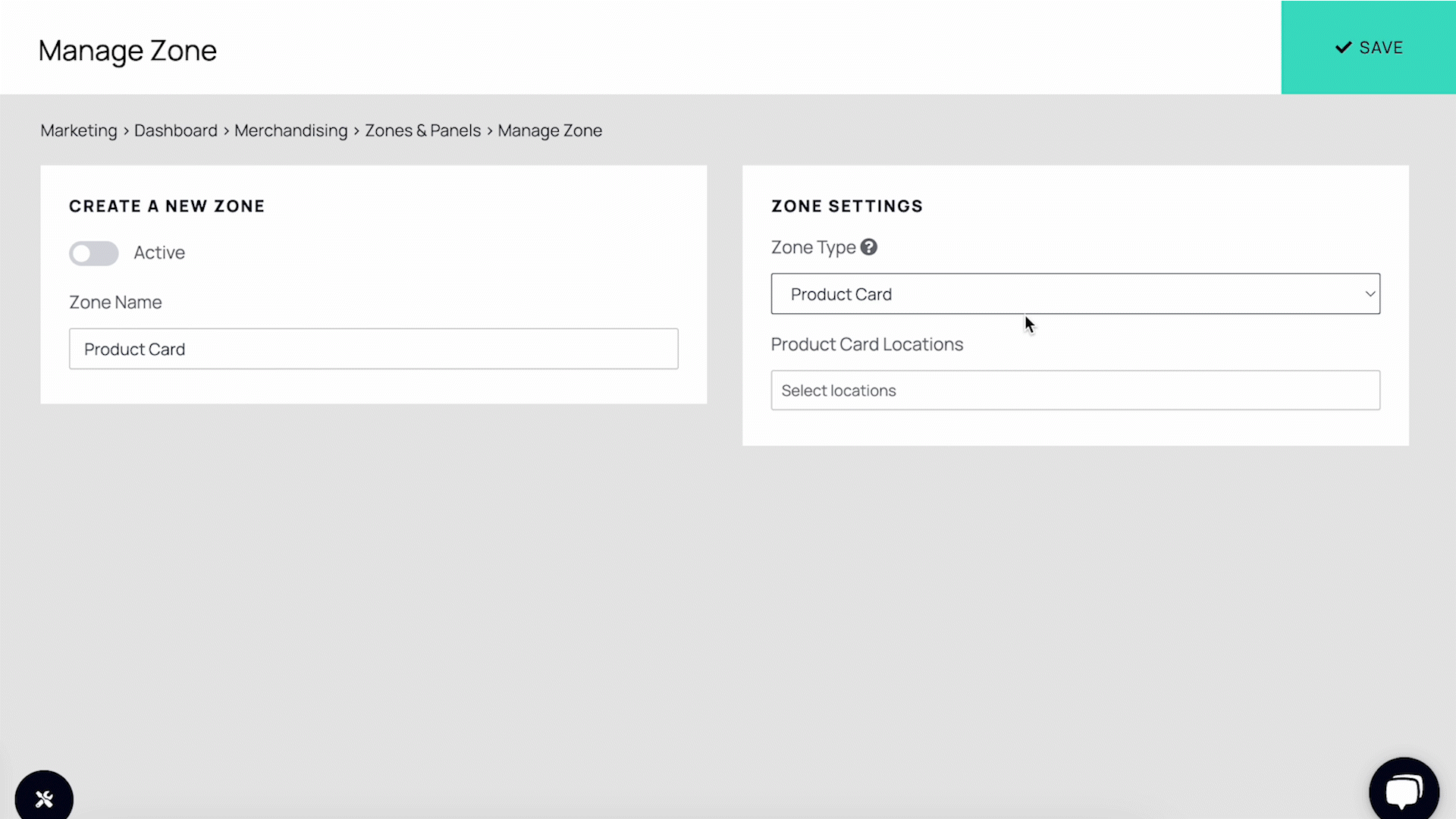Open the tools wrench icon button
Screen dimensions: 1456x819
click(44, 799)
